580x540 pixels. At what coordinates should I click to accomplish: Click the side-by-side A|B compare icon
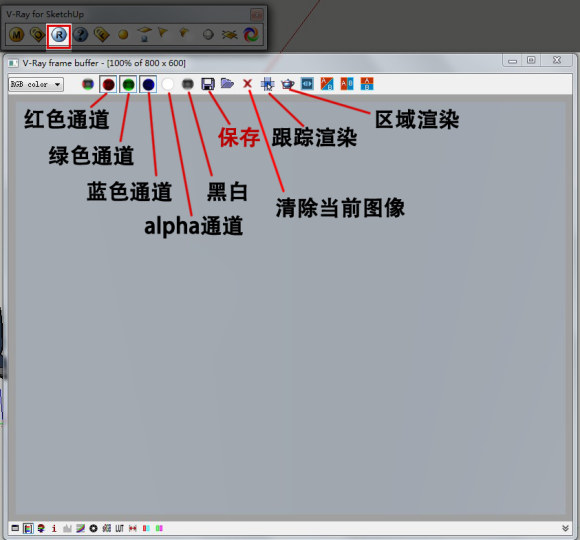tap(347, 84)
